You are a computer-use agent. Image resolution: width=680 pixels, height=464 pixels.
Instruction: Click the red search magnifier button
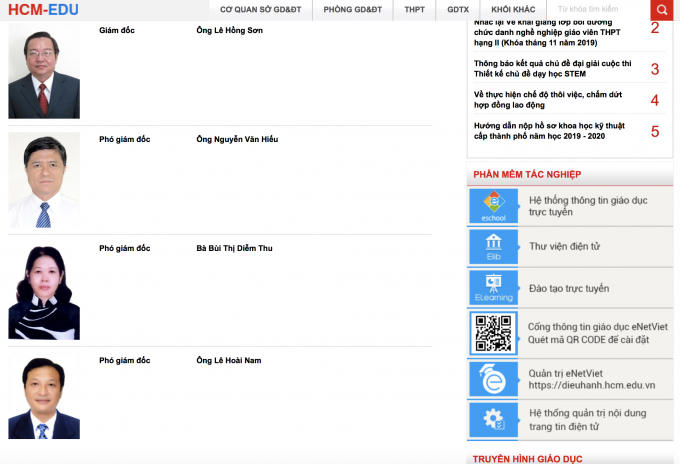click(x=662, y=10)
